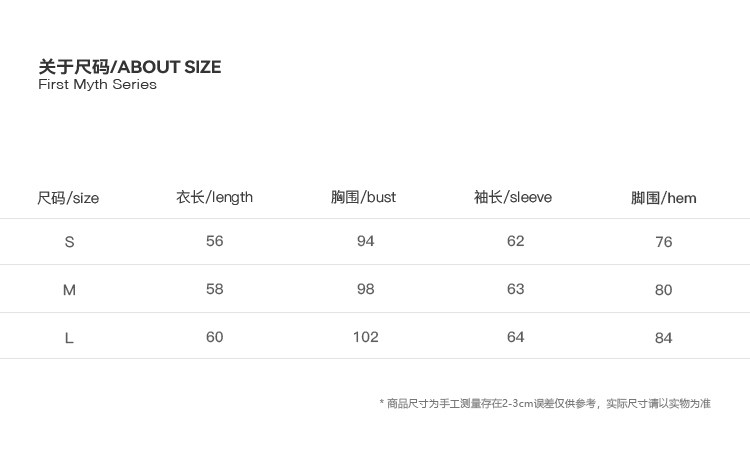The width and height of the screenshot is (750, 465).
Task: Click the measurement disclaimer footnote text
Action: tap(545, 404)
